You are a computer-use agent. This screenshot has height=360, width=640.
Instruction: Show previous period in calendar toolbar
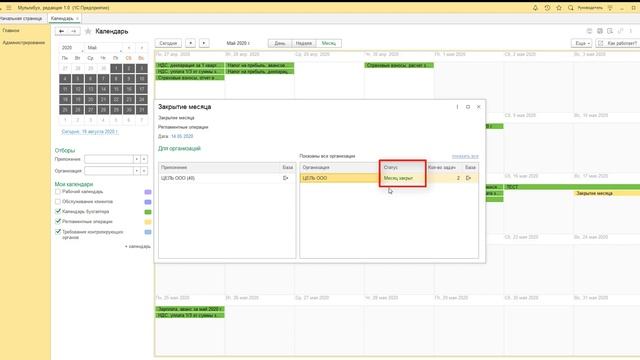[191, 43]
